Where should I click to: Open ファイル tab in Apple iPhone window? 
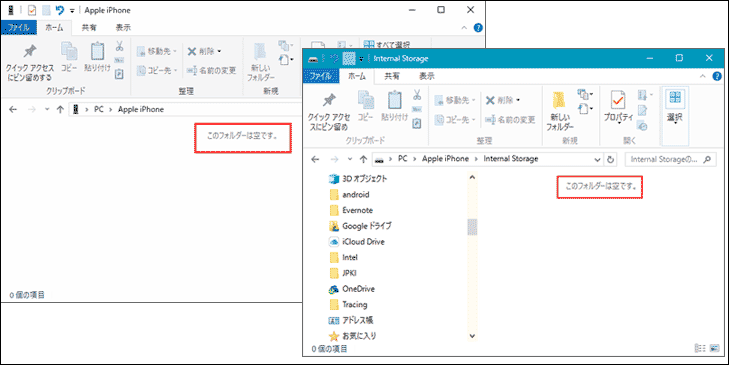coord(19,27)
